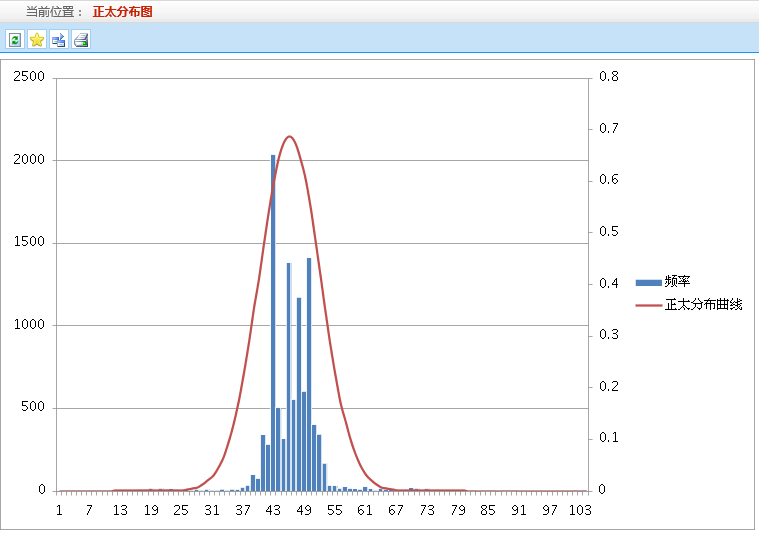Click x-axis label 13
Image resolution: width=759 pixels, height=536 pixels.
coord(120,510)
